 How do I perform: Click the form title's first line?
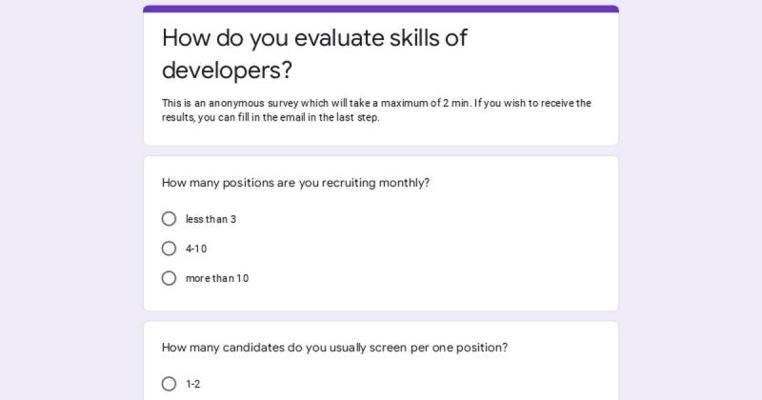[x=315, y=38]
